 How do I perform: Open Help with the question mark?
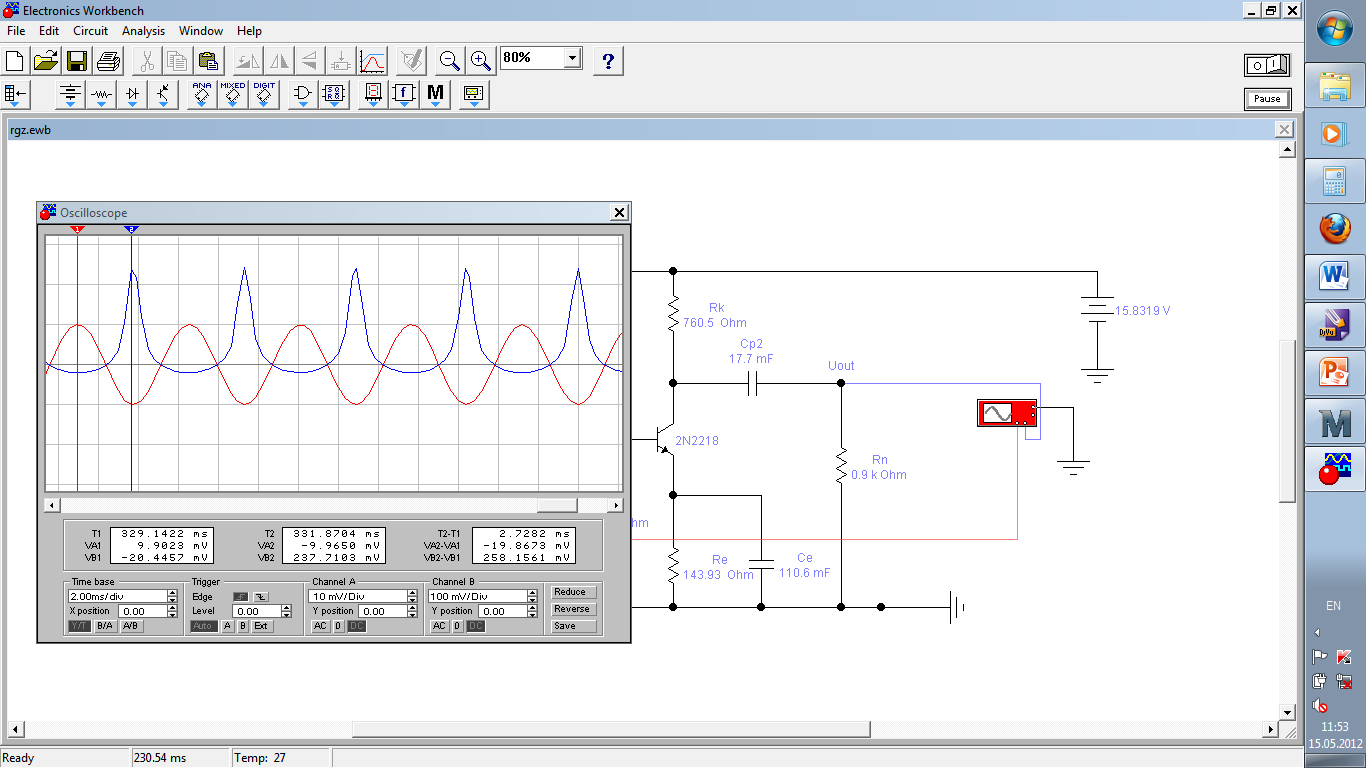(608, 61)
